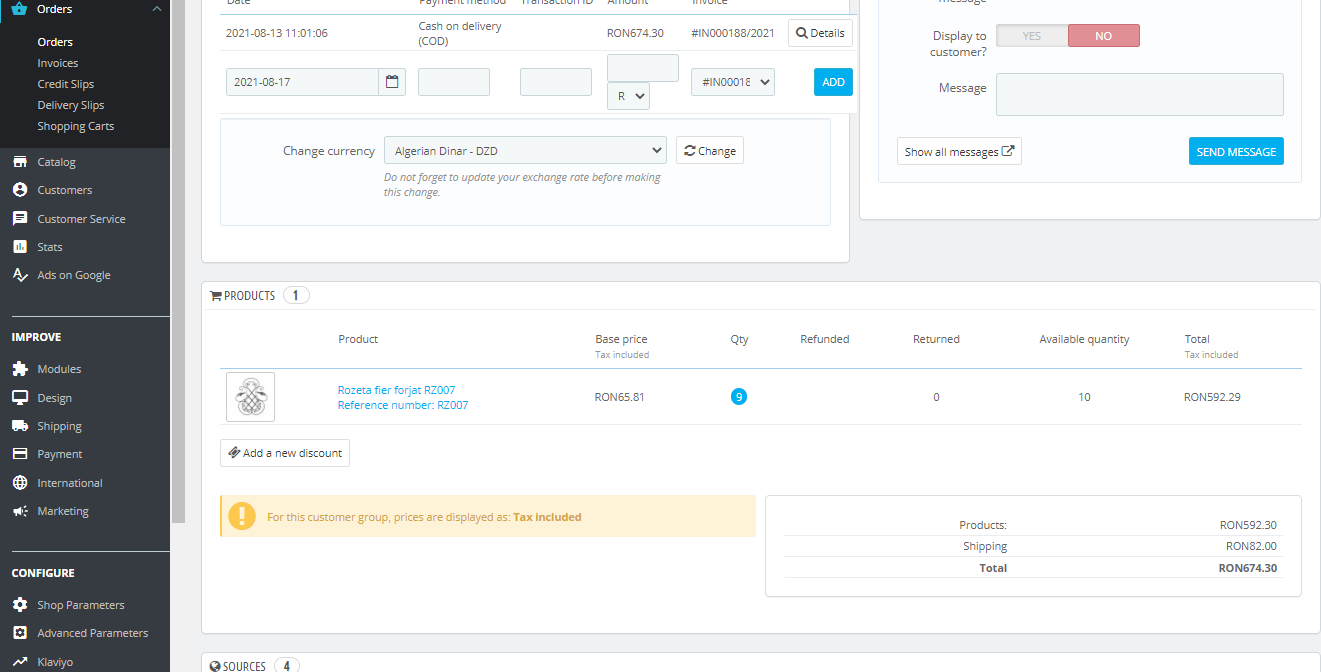Open the #IN00018 invoice dropdown

[x=733, y=82]
